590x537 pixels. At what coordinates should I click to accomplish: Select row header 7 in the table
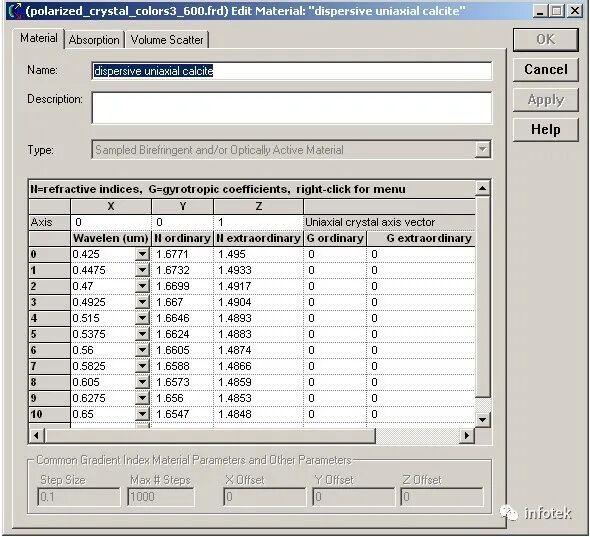[x=50, y=366]
